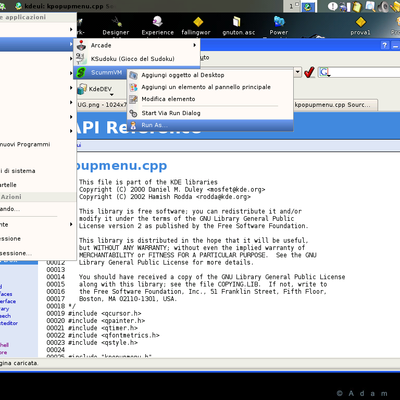This screenshot has width=400, height=400.
Task: Switch to kpopupmenu.cpp Sourc... tab
Action: (x=334, y=105)
